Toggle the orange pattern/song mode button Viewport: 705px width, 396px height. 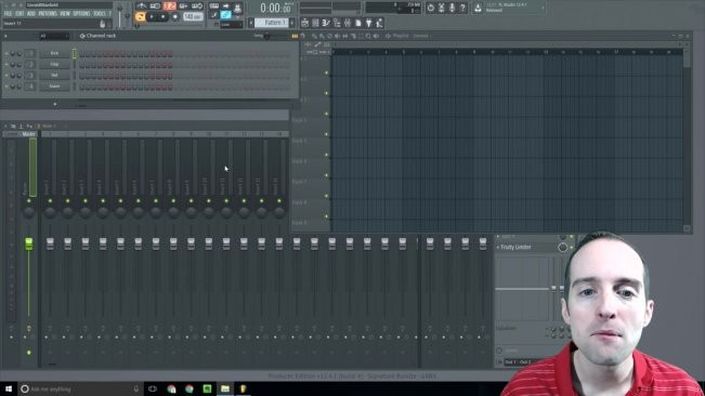point(140,17)
